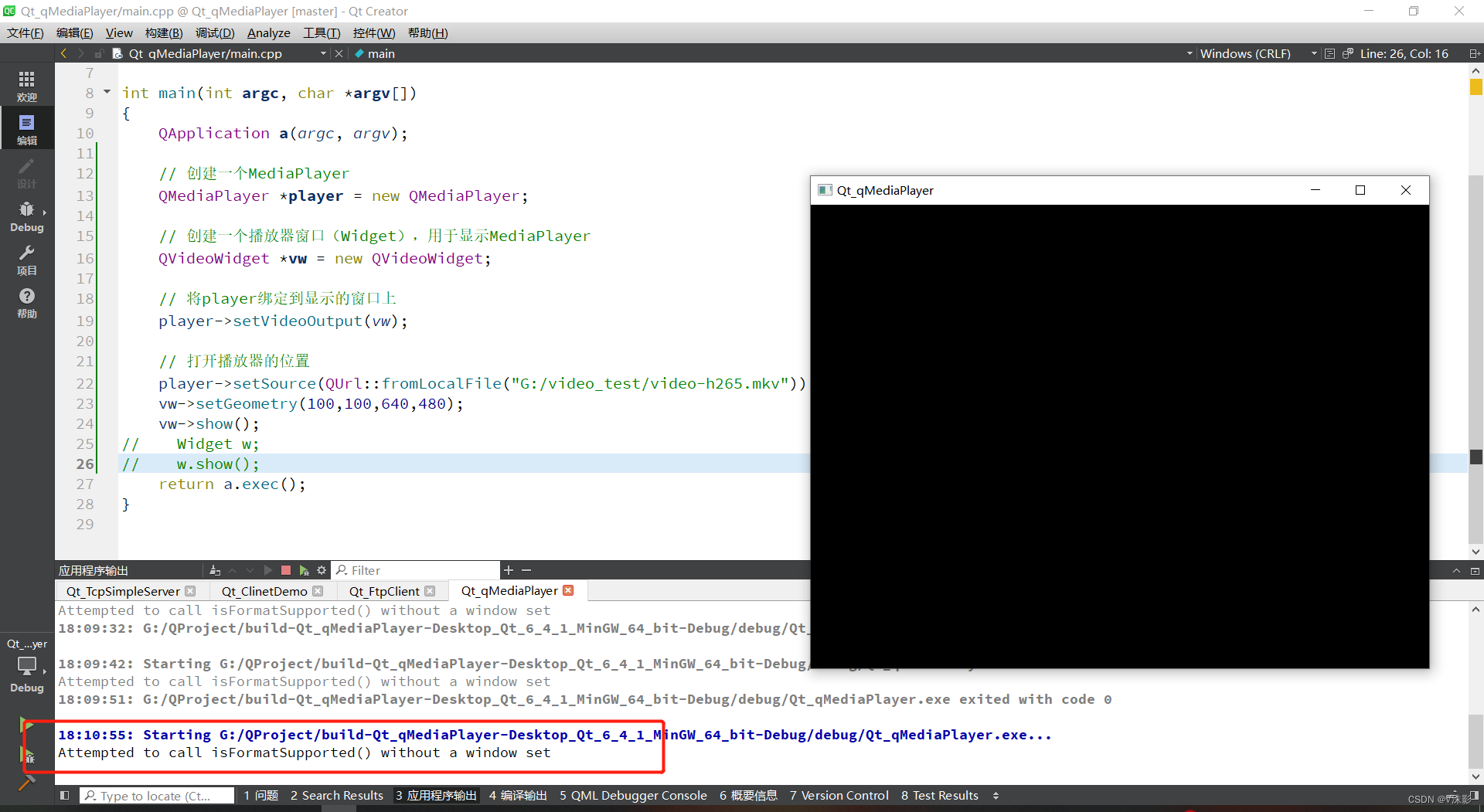
Task: Open the 构建(B) menu
Action: coord(163,32)
